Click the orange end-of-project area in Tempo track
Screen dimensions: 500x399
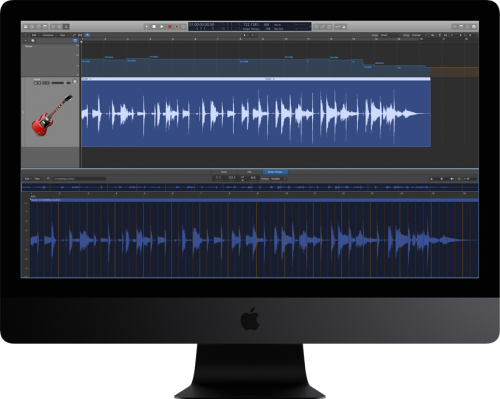tap(455, 72)
